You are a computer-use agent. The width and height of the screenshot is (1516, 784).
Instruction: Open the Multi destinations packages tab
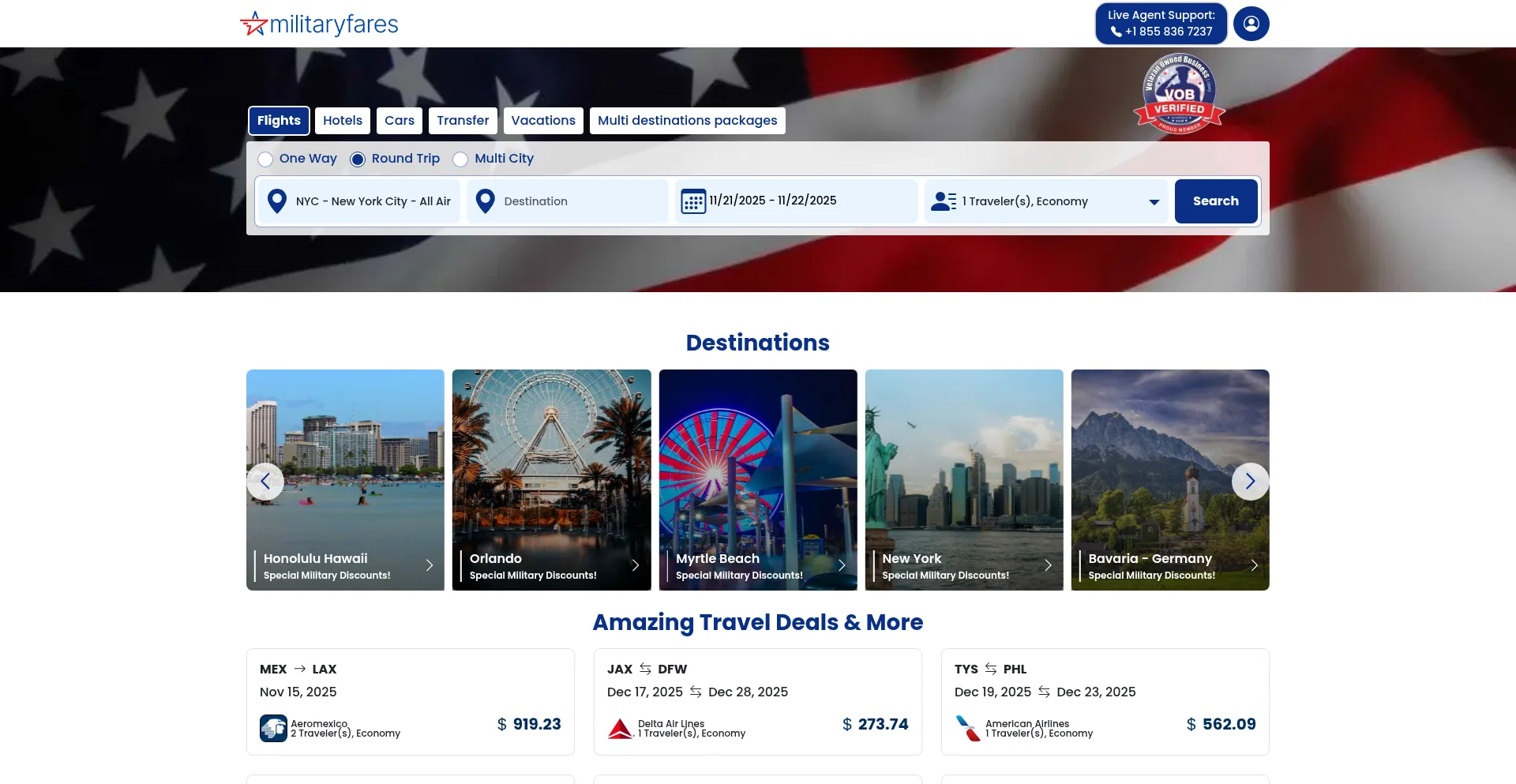coord(688,121)
